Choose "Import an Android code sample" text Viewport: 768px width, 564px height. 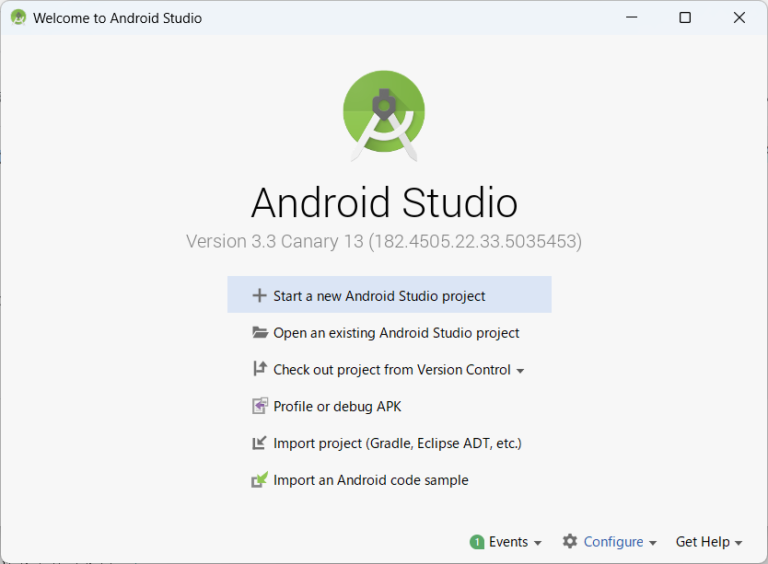click(x=370, y=480)
